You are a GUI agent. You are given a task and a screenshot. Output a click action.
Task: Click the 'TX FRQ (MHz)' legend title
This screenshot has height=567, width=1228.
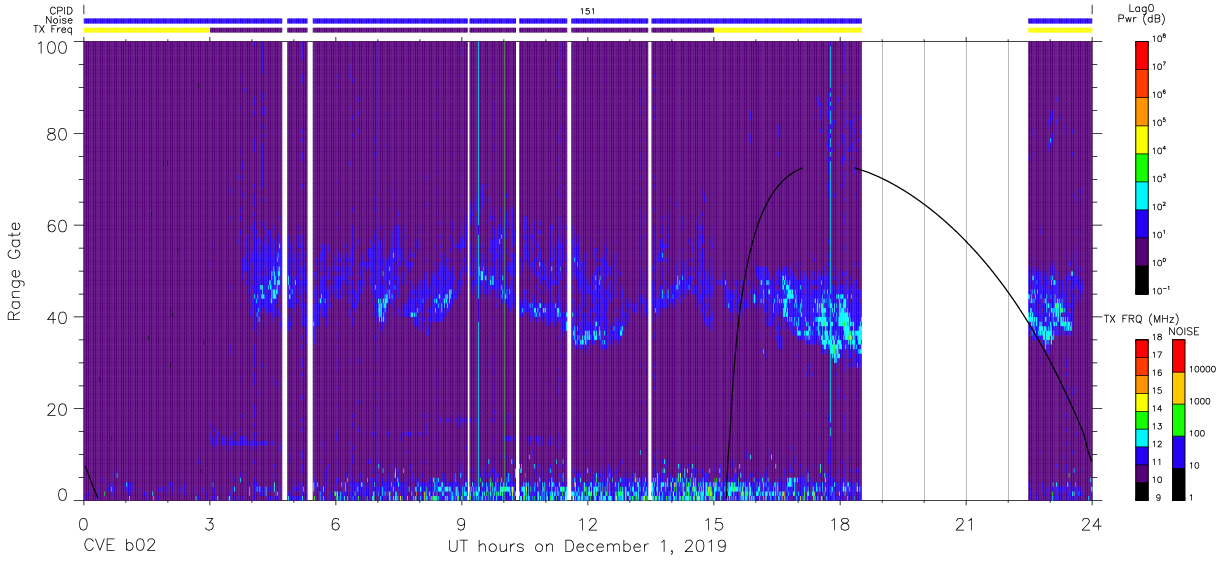1140,319
